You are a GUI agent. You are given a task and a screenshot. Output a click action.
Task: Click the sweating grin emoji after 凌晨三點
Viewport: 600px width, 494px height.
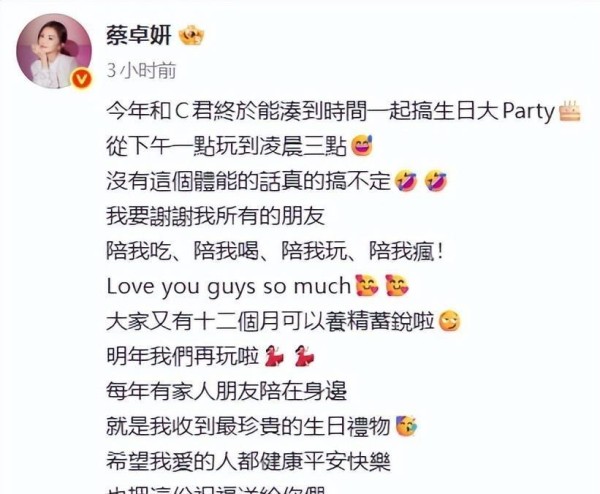click(x=361, y=146)
